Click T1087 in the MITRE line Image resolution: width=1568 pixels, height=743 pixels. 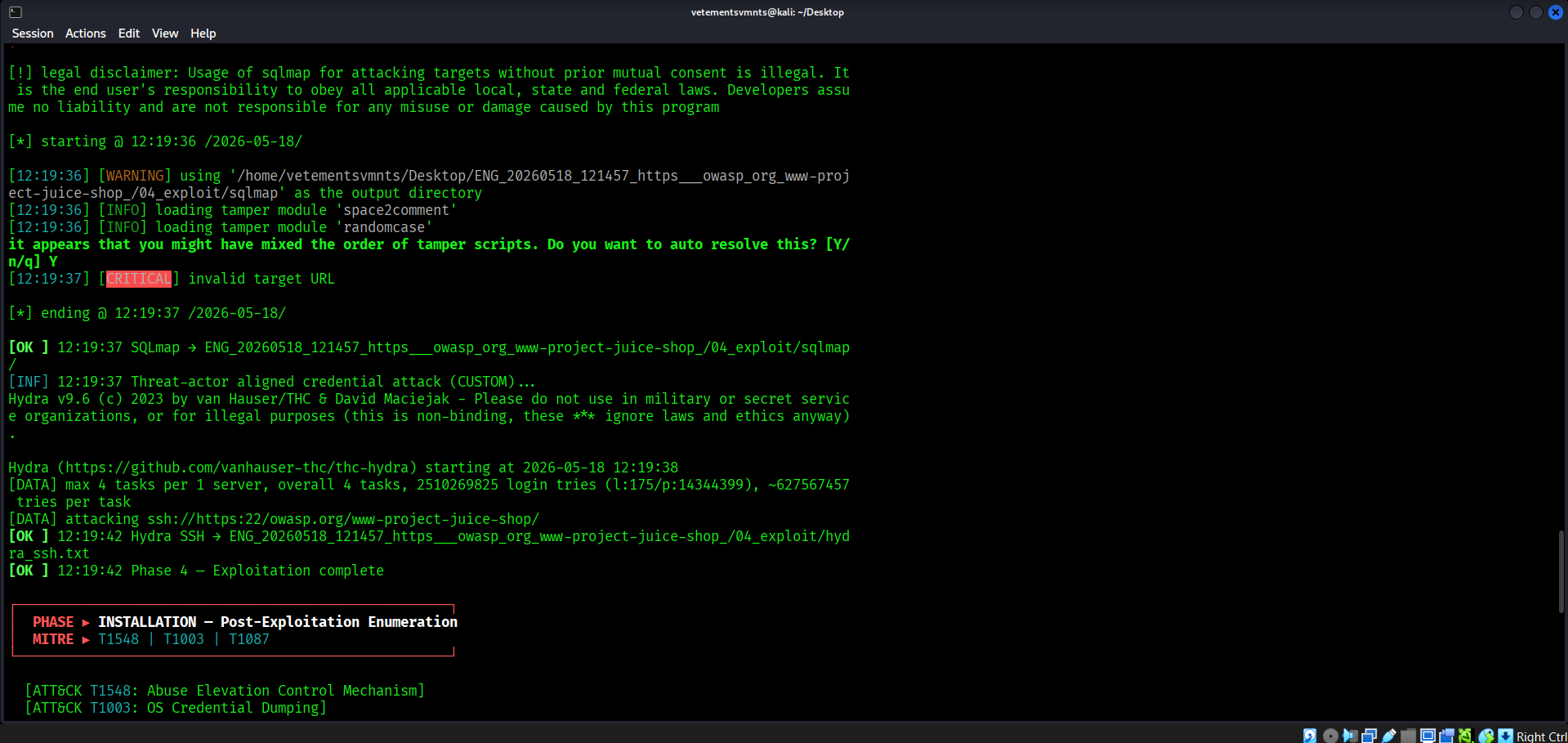pos(249,639)
